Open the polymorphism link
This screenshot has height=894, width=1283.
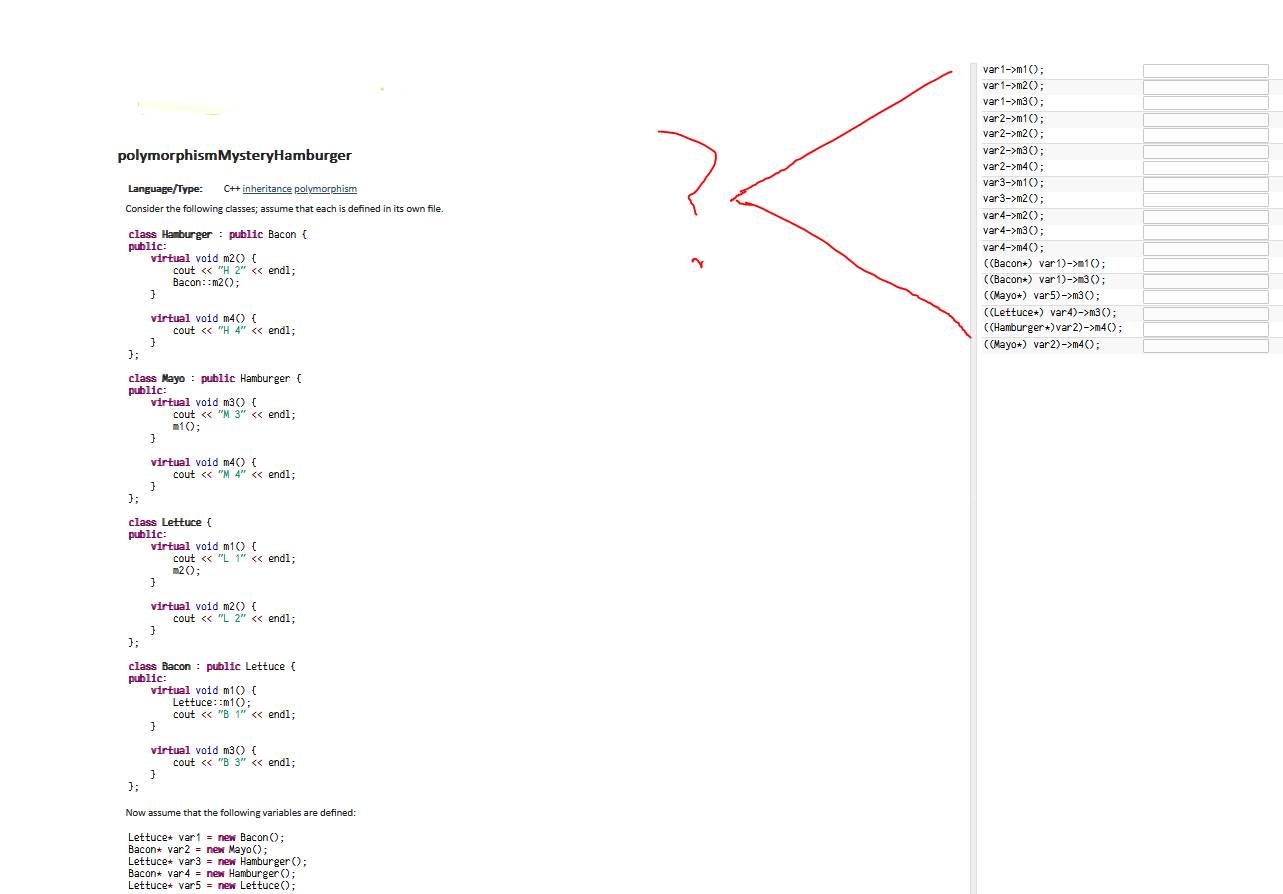[327, 188]
